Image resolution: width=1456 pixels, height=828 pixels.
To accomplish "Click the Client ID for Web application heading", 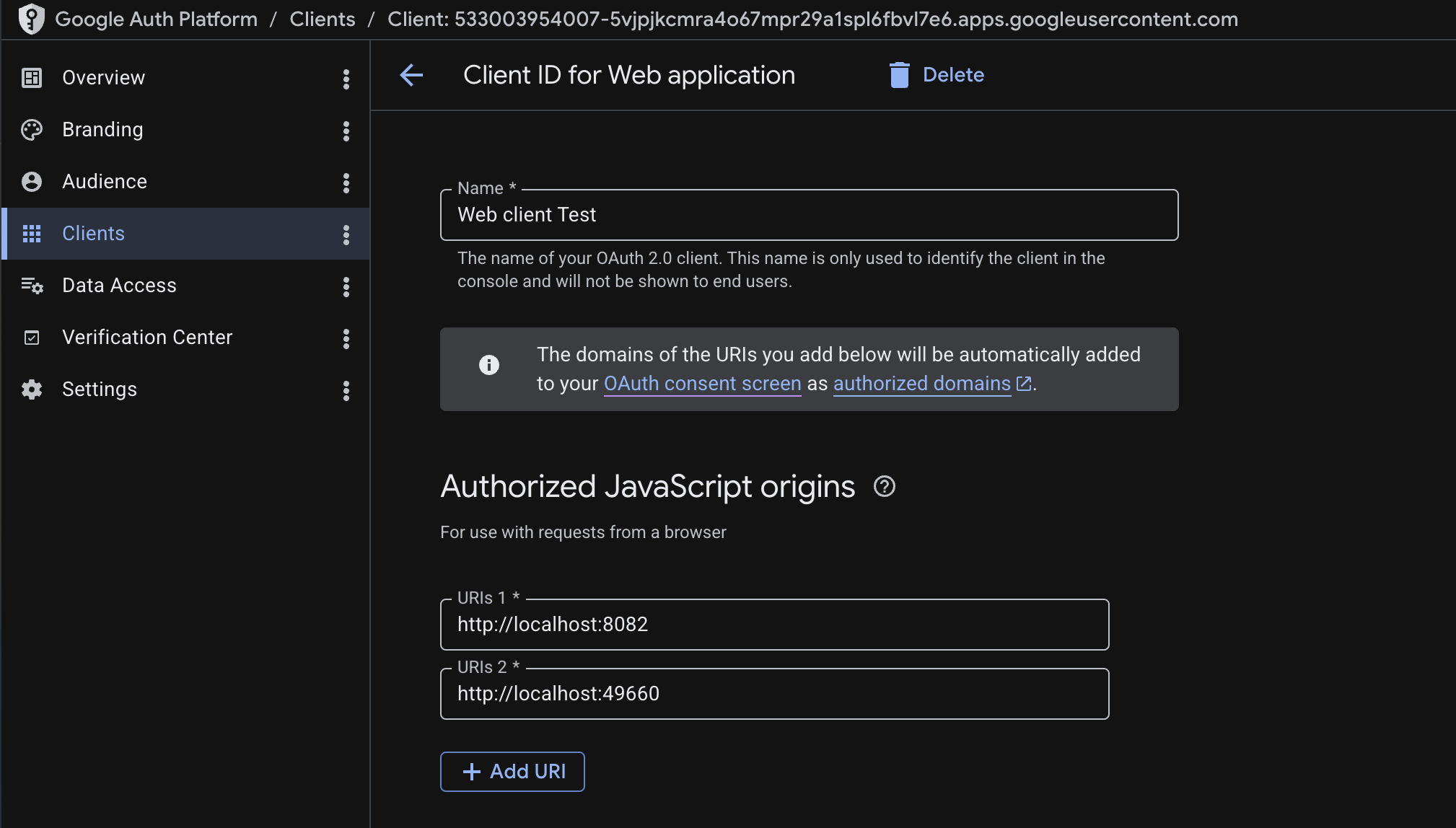I will pyautogui.click(x=629, y=75).
